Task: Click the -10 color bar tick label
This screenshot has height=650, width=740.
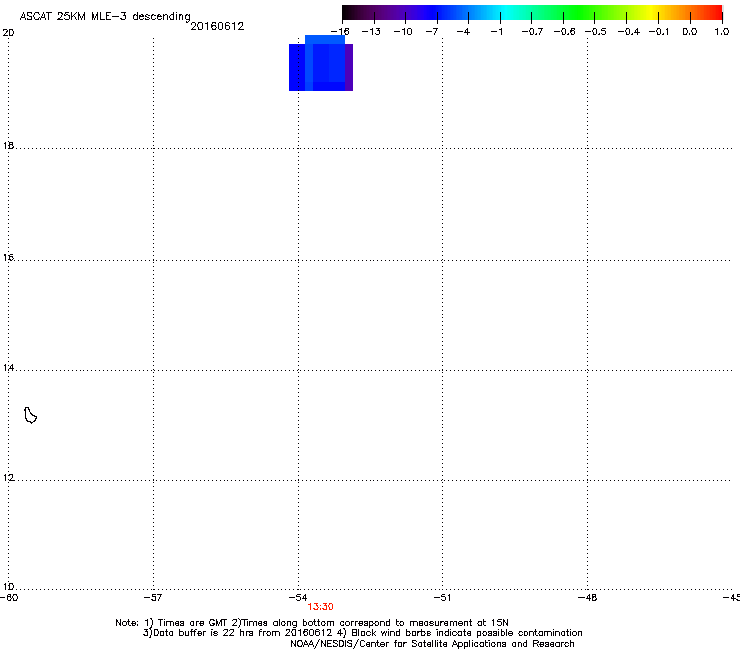Action: click(x=403, y=32)
